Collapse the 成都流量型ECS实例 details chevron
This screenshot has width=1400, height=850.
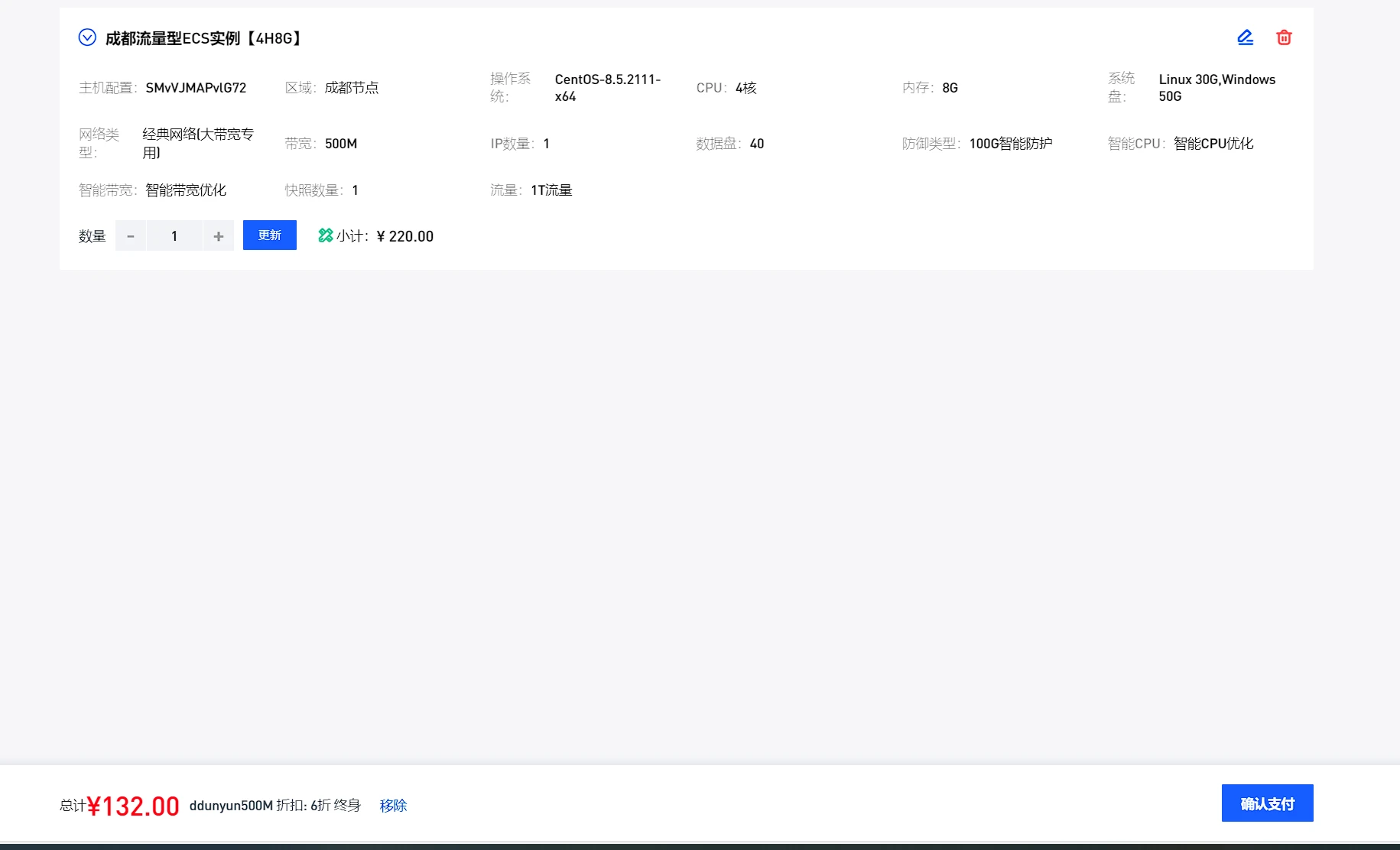pyautogui.click(x=87, y=37)
